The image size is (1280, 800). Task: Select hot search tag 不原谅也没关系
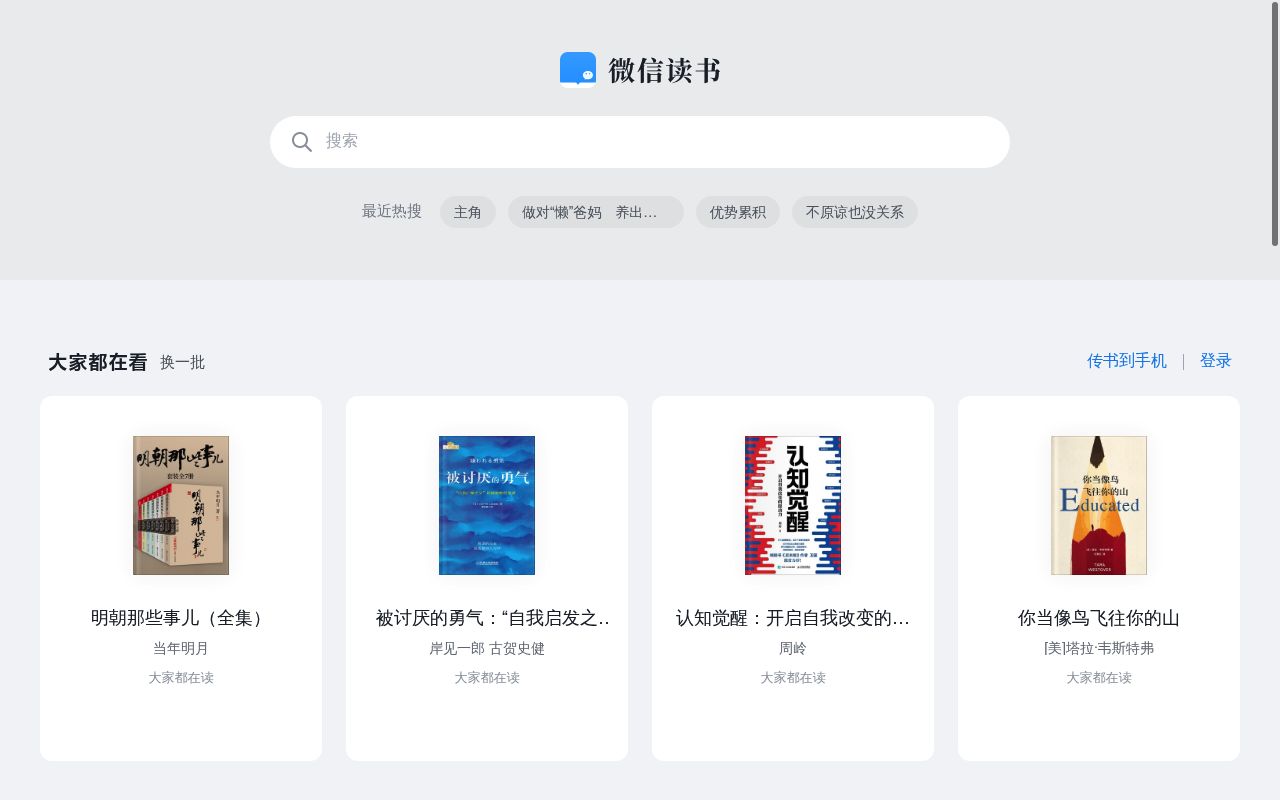coord(855,212)
